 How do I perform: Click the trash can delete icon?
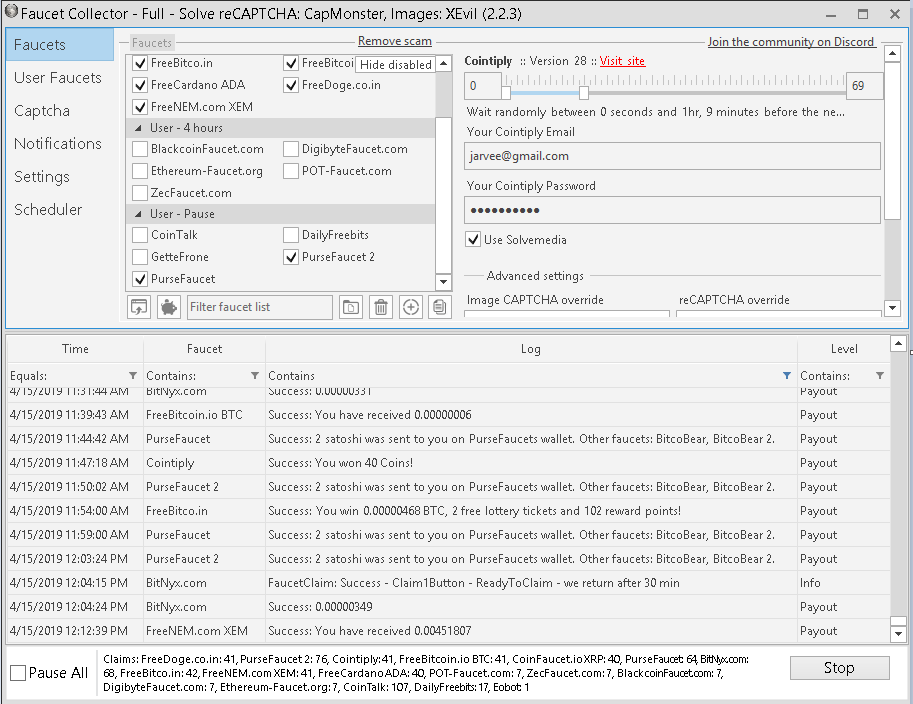(x=381, y=307)
